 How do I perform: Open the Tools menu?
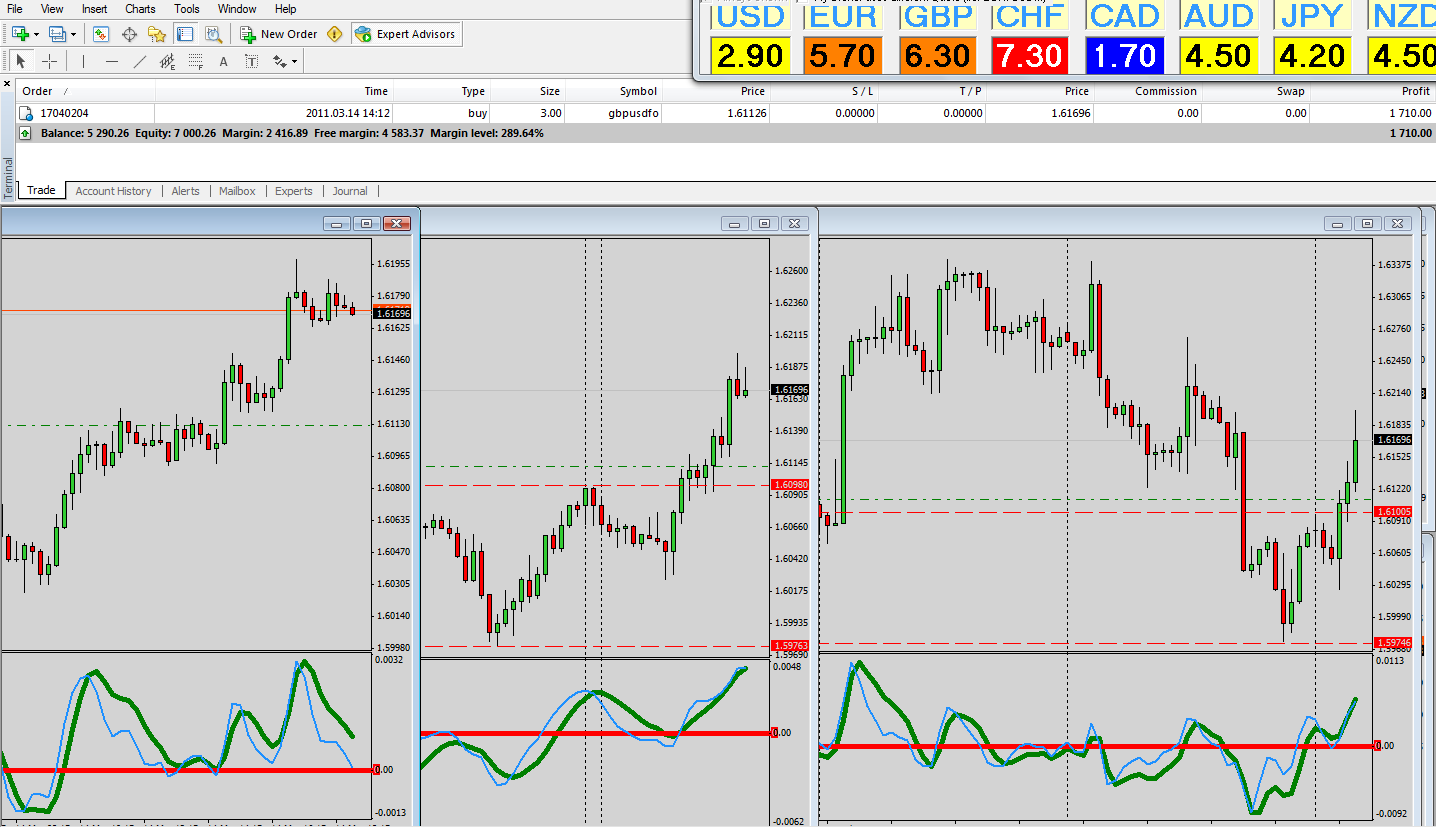coord(187,9)
